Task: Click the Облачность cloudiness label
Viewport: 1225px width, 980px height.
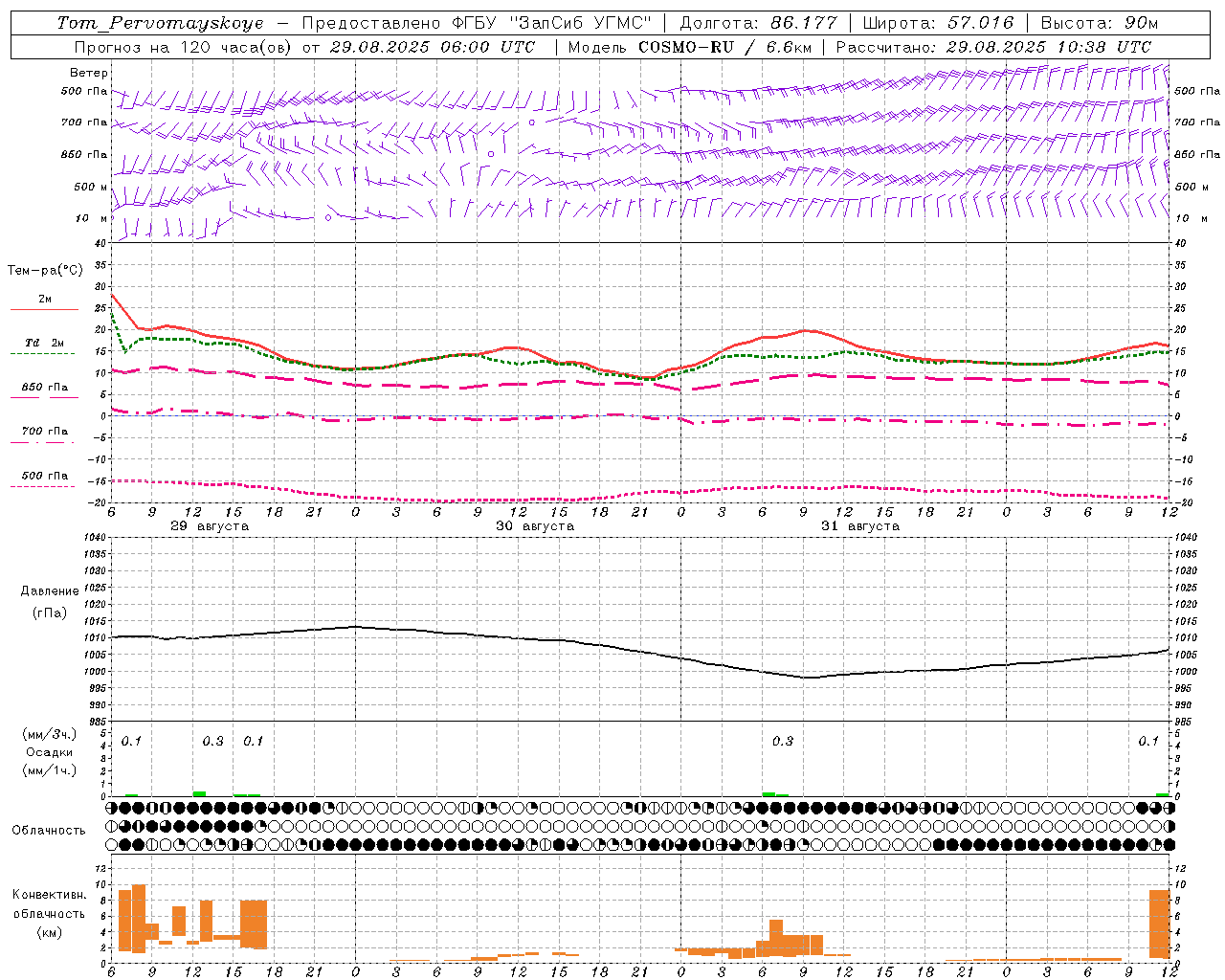Action: click(x=49, y=830)
